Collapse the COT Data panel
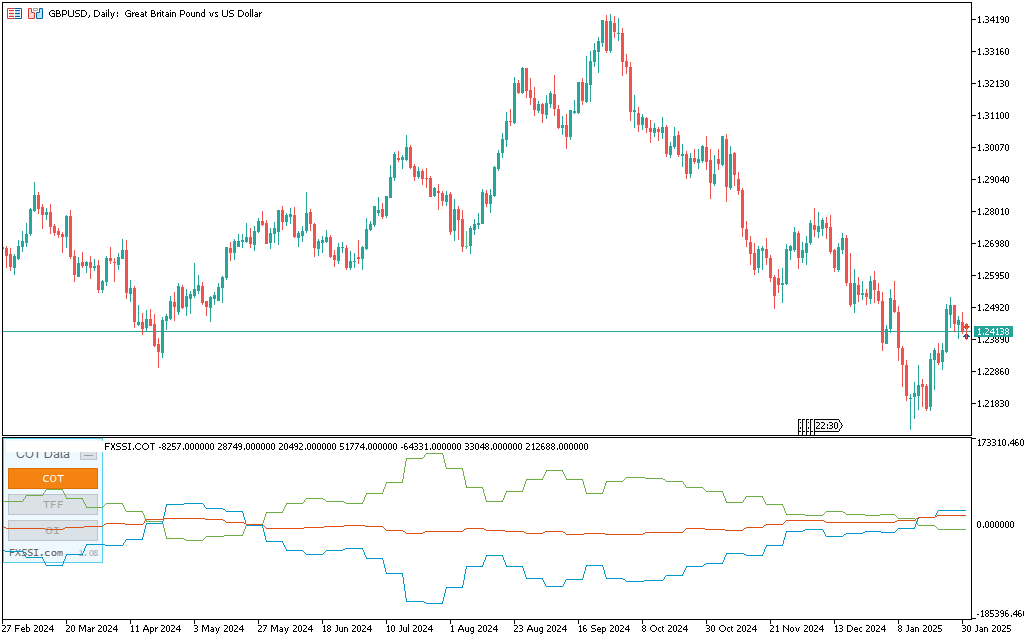 [x=88, y=455]
